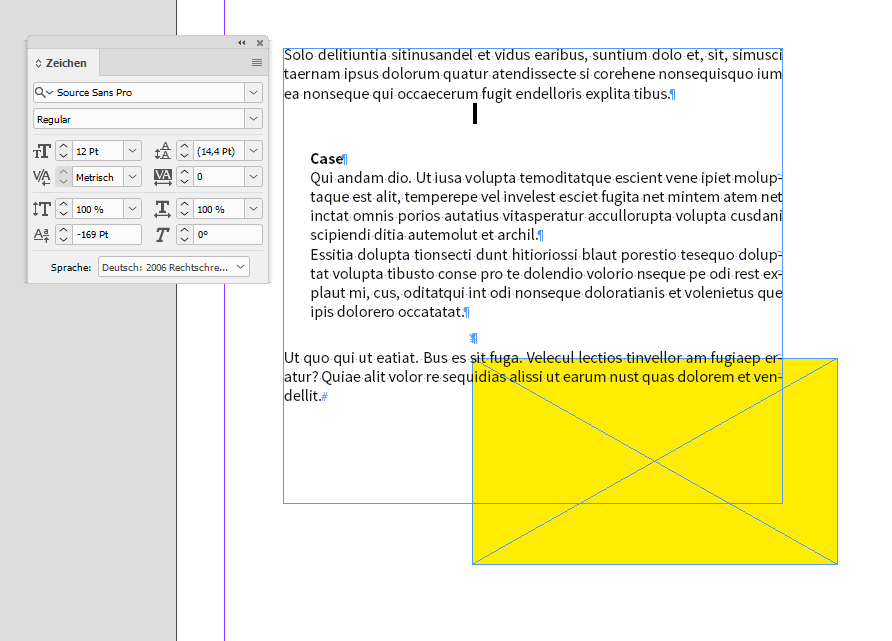Image resolution: width=892 pixels, height=641 pixels.
Task: Open the kerning dropdown
Action: (x=133, y=177)
